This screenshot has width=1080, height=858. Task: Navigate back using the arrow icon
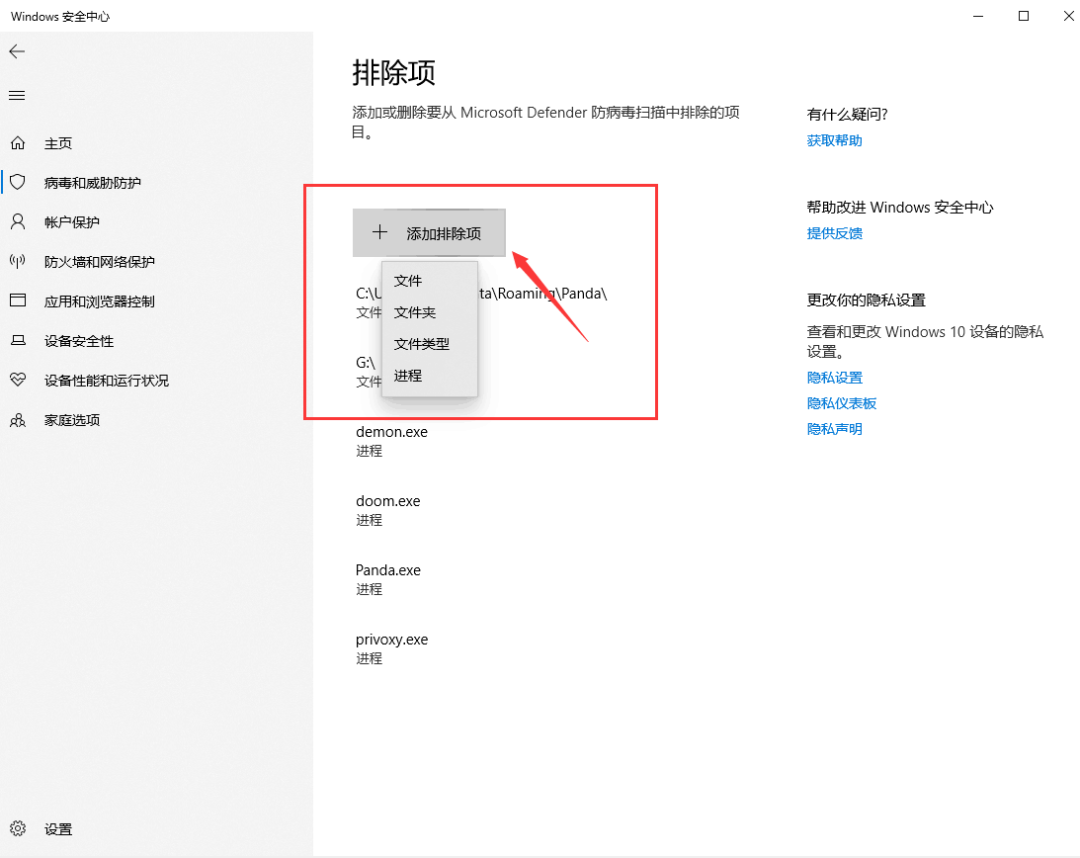17,51
